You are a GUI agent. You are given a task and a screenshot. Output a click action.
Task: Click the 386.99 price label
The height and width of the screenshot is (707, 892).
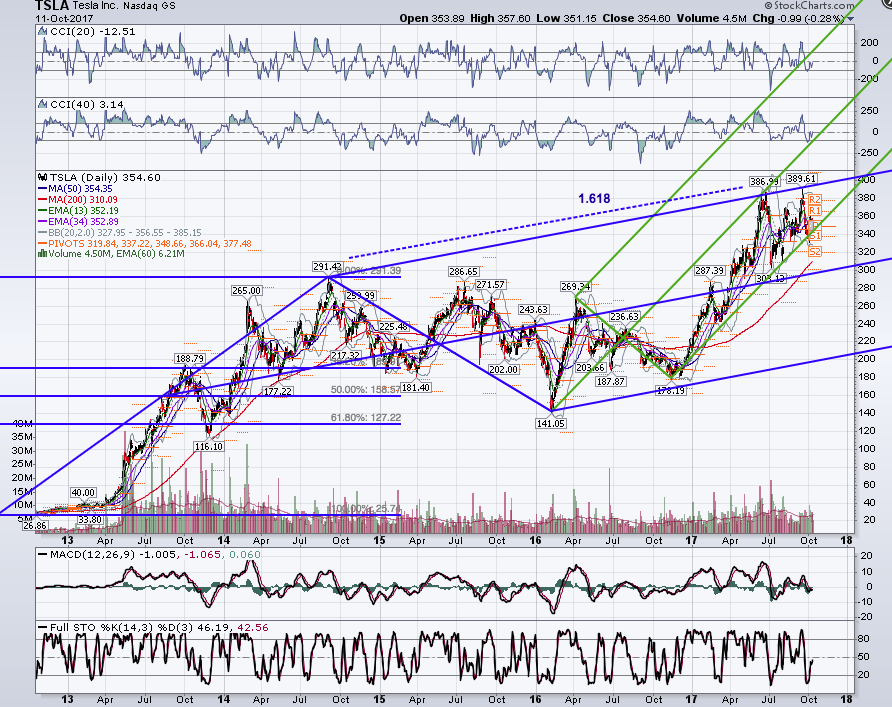764,181
